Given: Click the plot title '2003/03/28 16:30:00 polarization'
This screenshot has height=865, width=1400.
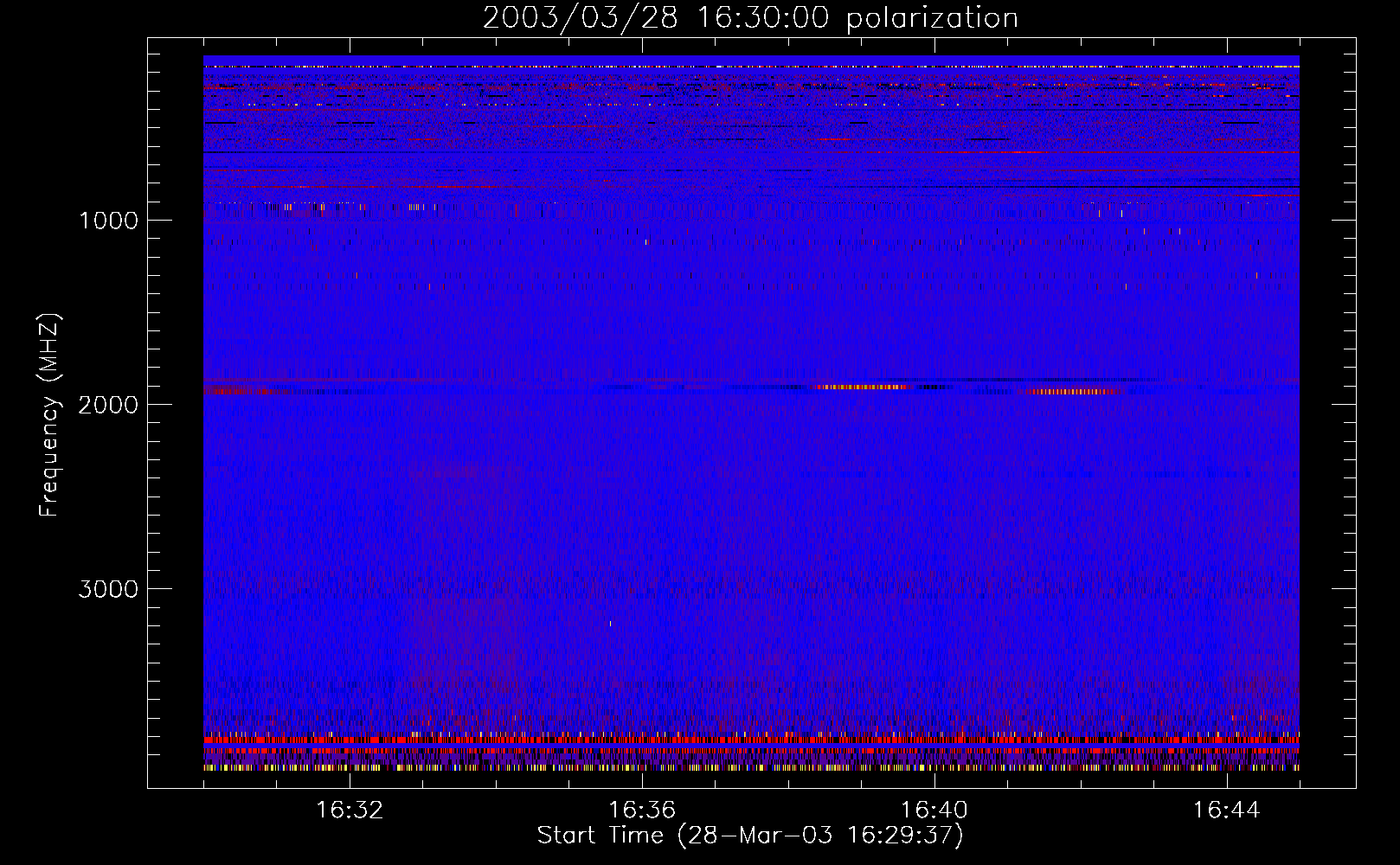Looking at the screenshot, I should 750,18.
